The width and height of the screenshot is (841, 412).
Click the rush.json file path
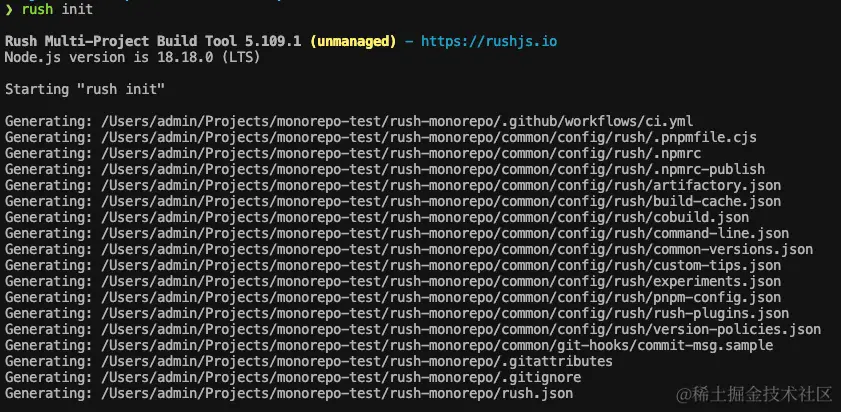coord(337,394)
